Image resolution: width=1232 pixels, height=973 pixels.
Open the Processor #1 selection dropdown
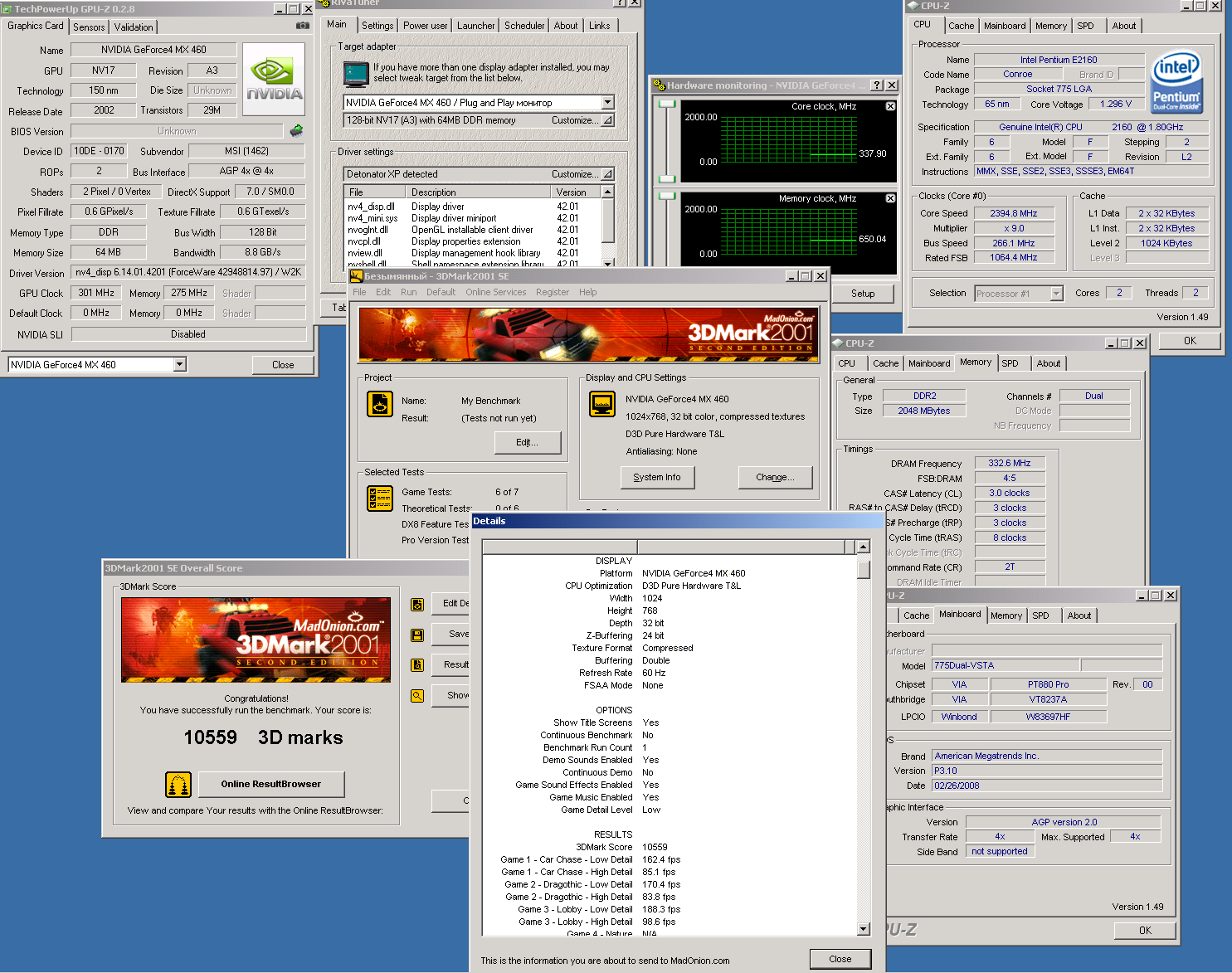[1056, 294]
